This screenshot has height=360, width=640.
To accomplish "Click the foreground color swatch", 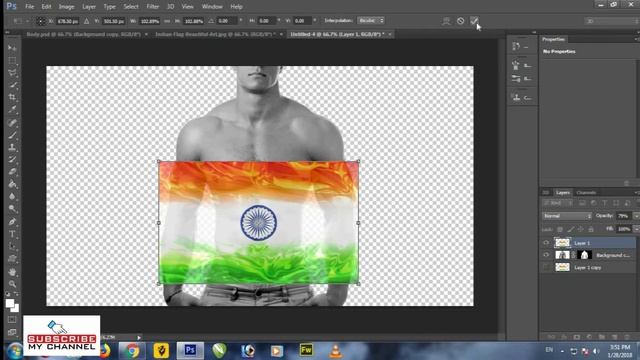I will tap(10, 304).
